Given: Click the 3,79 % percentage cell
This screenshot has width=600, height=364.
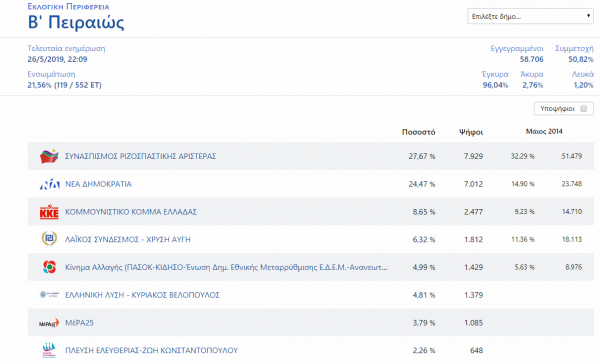Looking at the screenshot, I should click(424, 323).
